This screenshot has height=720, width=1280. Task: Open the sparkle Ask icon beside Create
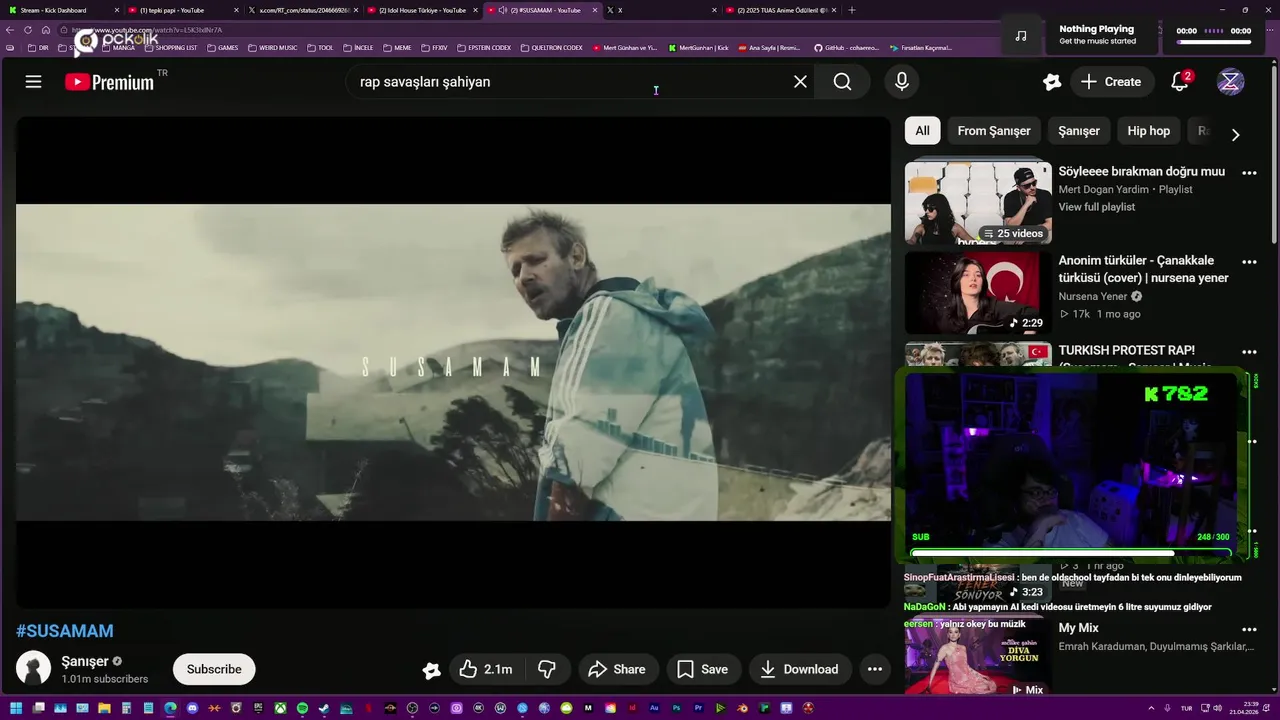click(x=1051, y=82)
